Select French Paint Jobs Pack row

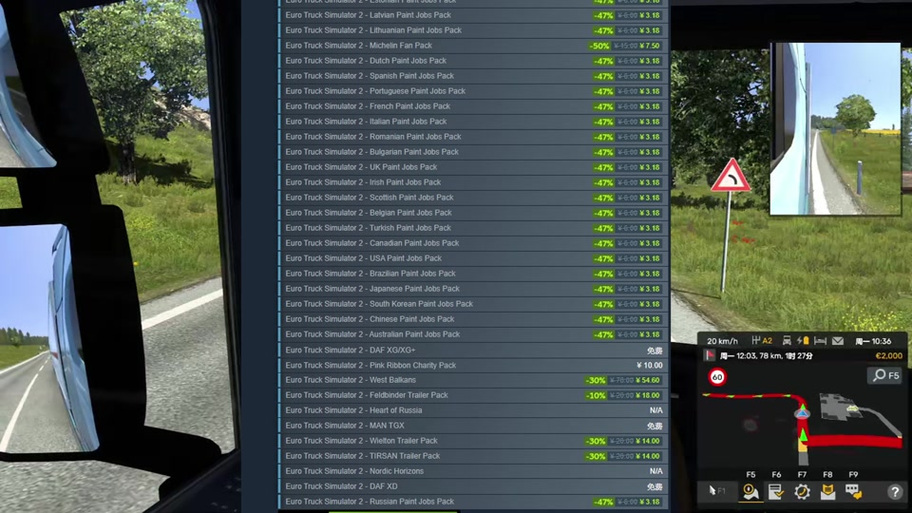(x=473, y=106)
